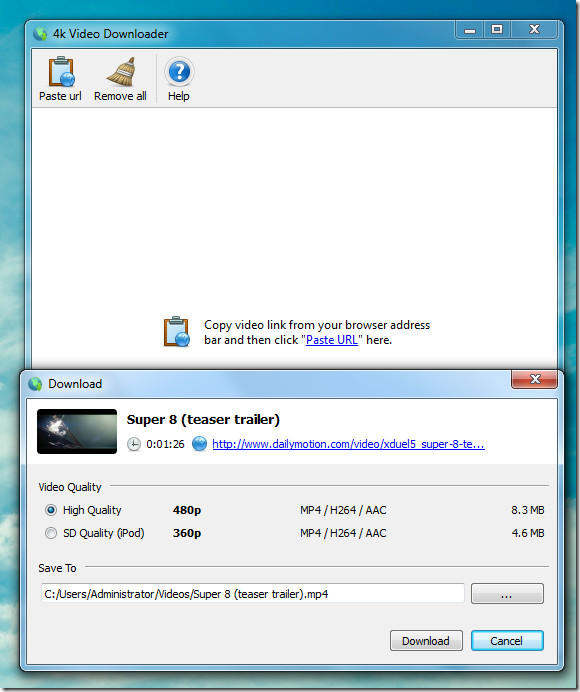Click the Save To file path field

click(x=253, y=594)
